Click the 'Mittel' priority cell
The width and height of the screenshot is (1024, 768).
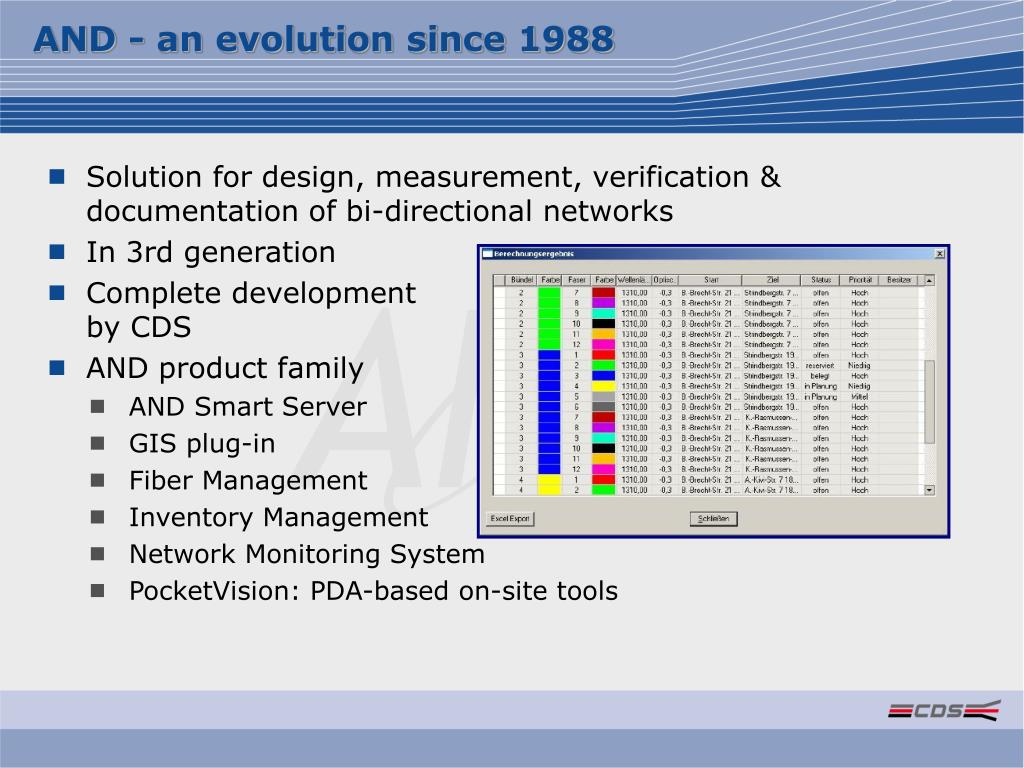(859, 396)
